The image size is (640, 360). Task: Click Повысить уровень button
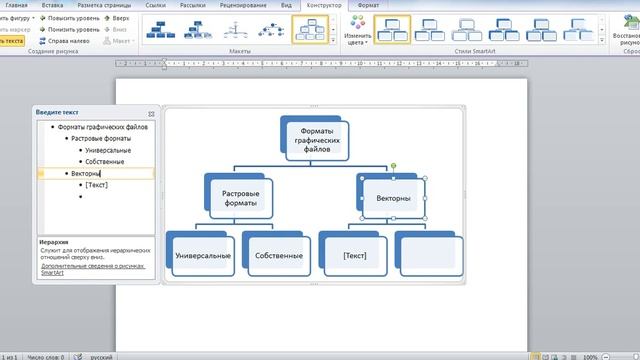[70, 18]
